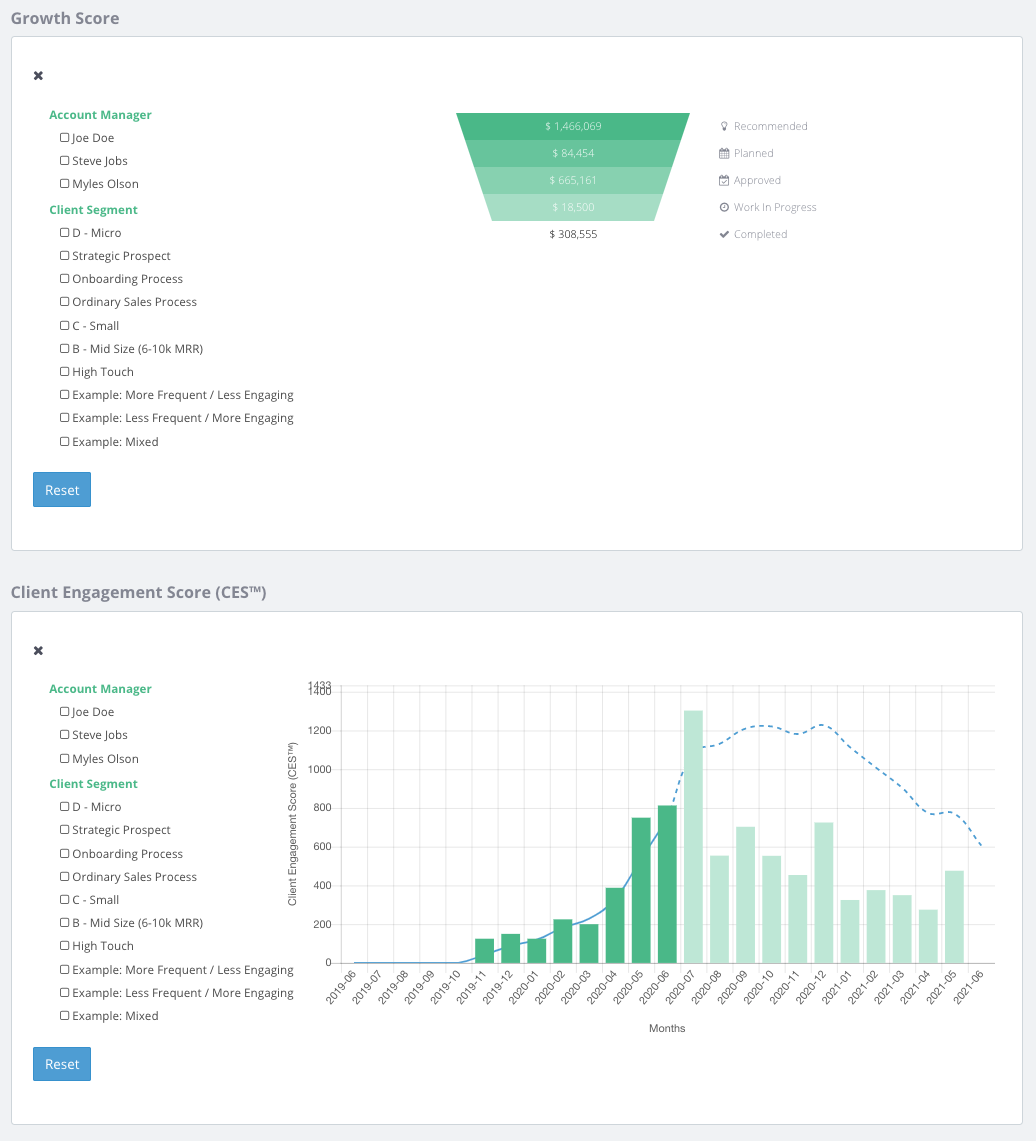Click the Client Engagement Score (CES™) section heading
1036x1141 pixels.
pos(138,592)
